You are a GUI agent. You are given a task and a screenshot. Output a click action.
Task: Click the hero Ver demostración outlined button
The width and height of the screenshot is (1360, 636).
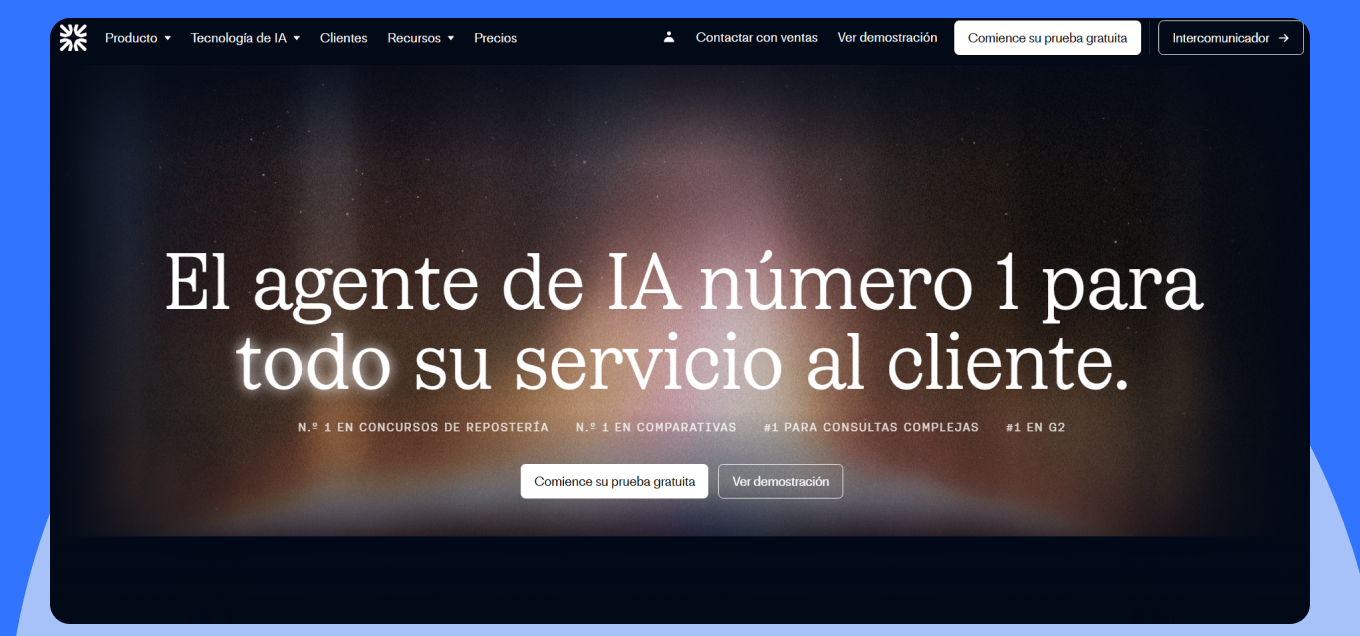pyautogui.click(x=780, y=481)
